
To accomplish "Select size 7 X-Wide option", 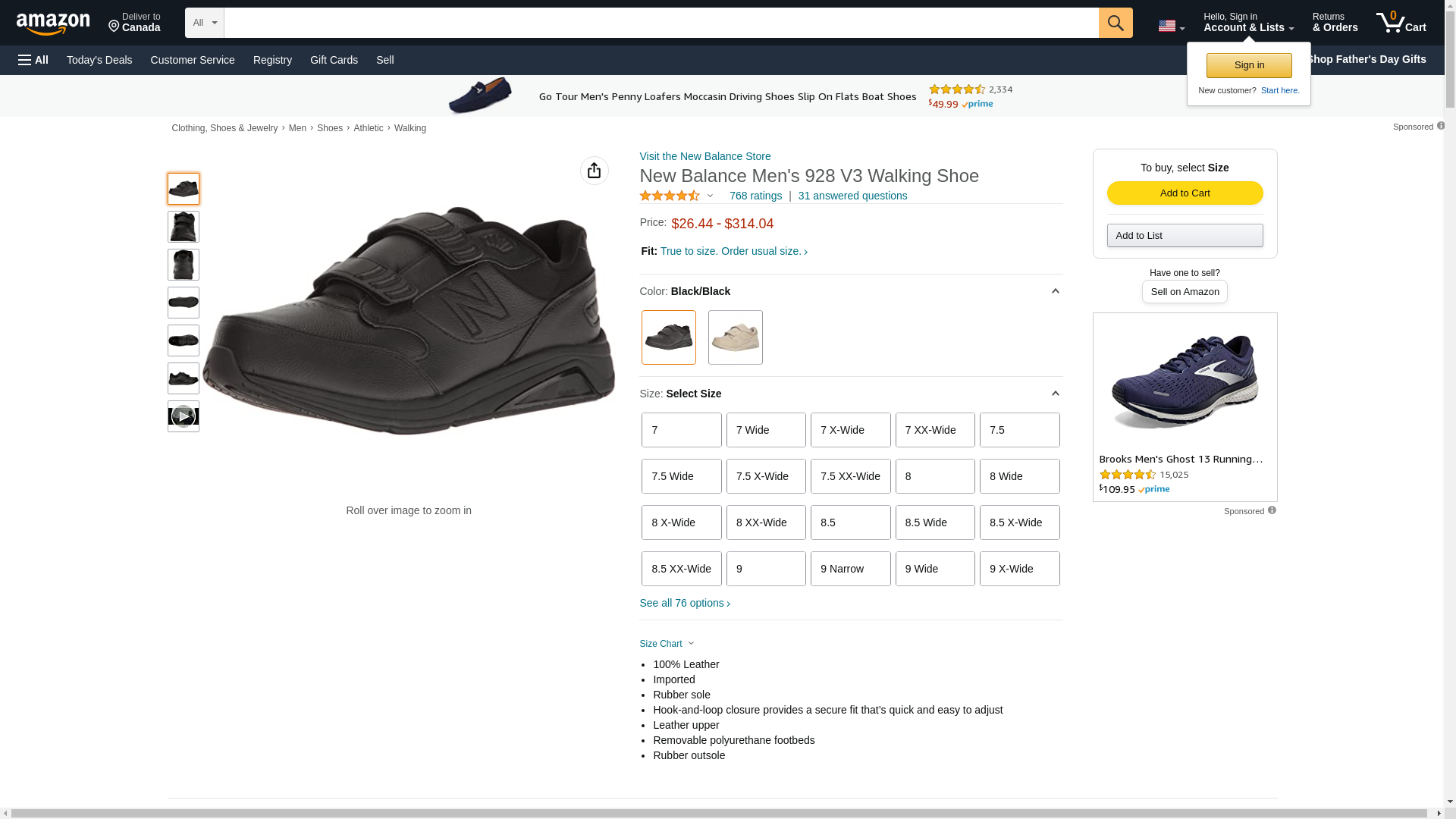I will [x=850, y=430].
